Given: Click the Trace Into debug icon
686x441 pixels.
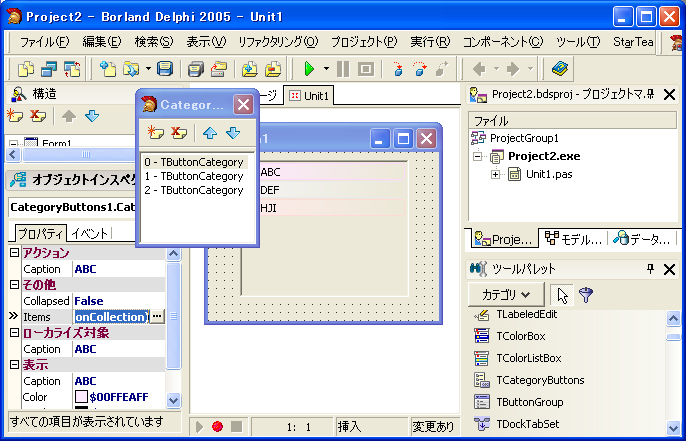Looking at the screenshot, I should coord(397,69).
